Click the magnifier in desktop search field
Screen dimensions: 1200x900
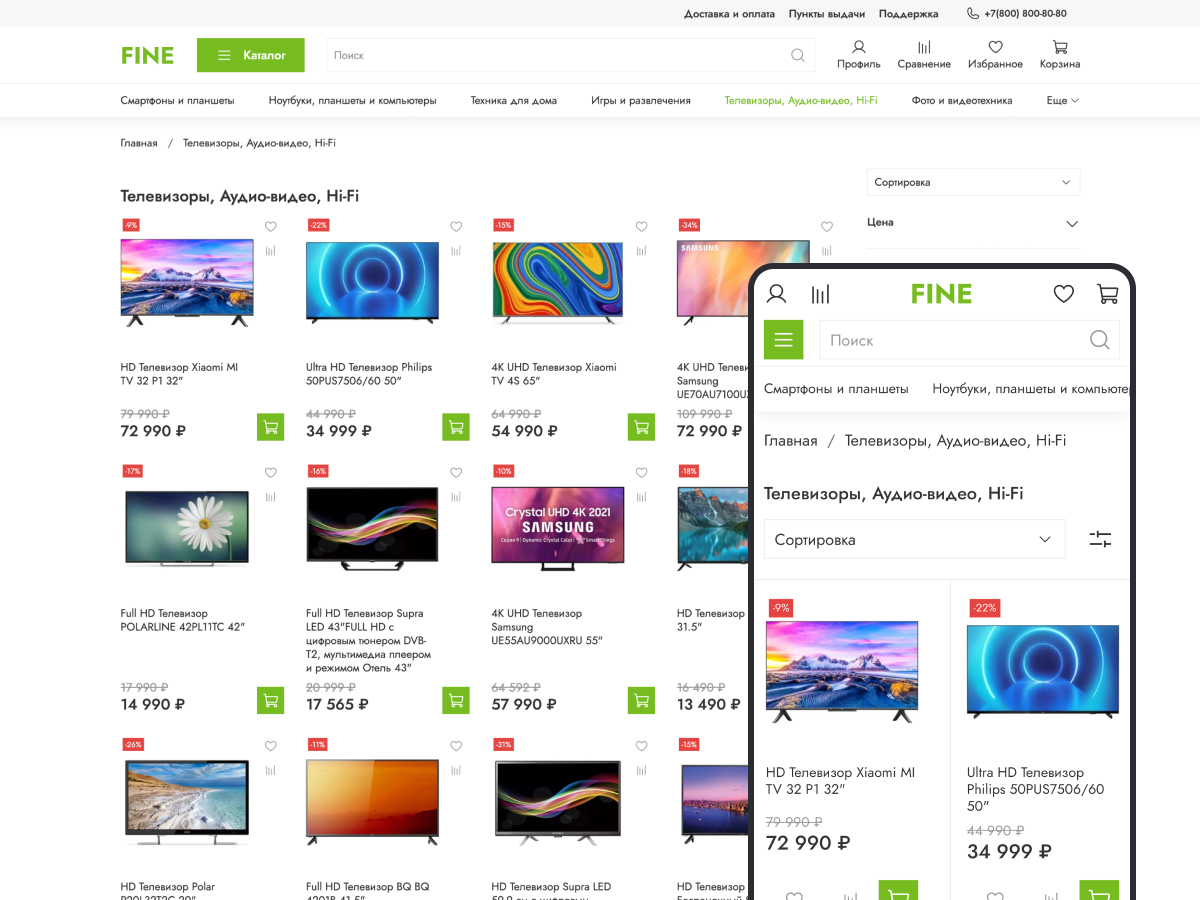[x=797, y=56]
